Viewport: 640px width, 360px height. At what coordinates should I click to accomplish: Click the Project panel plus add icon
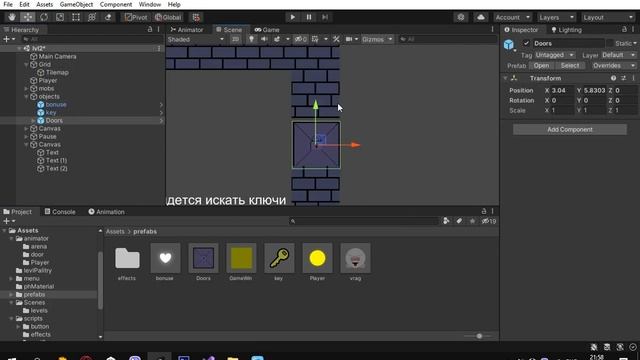pyautogui.click(x=9, y=221)
